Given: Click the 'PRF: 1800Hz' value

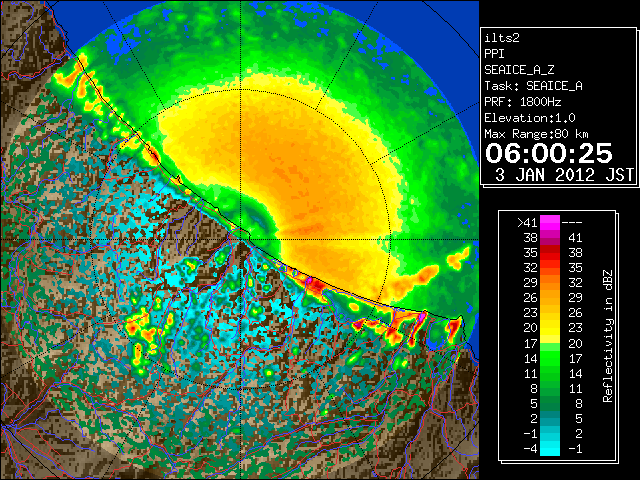Looking at the screenshot, I should coord(523,102).
